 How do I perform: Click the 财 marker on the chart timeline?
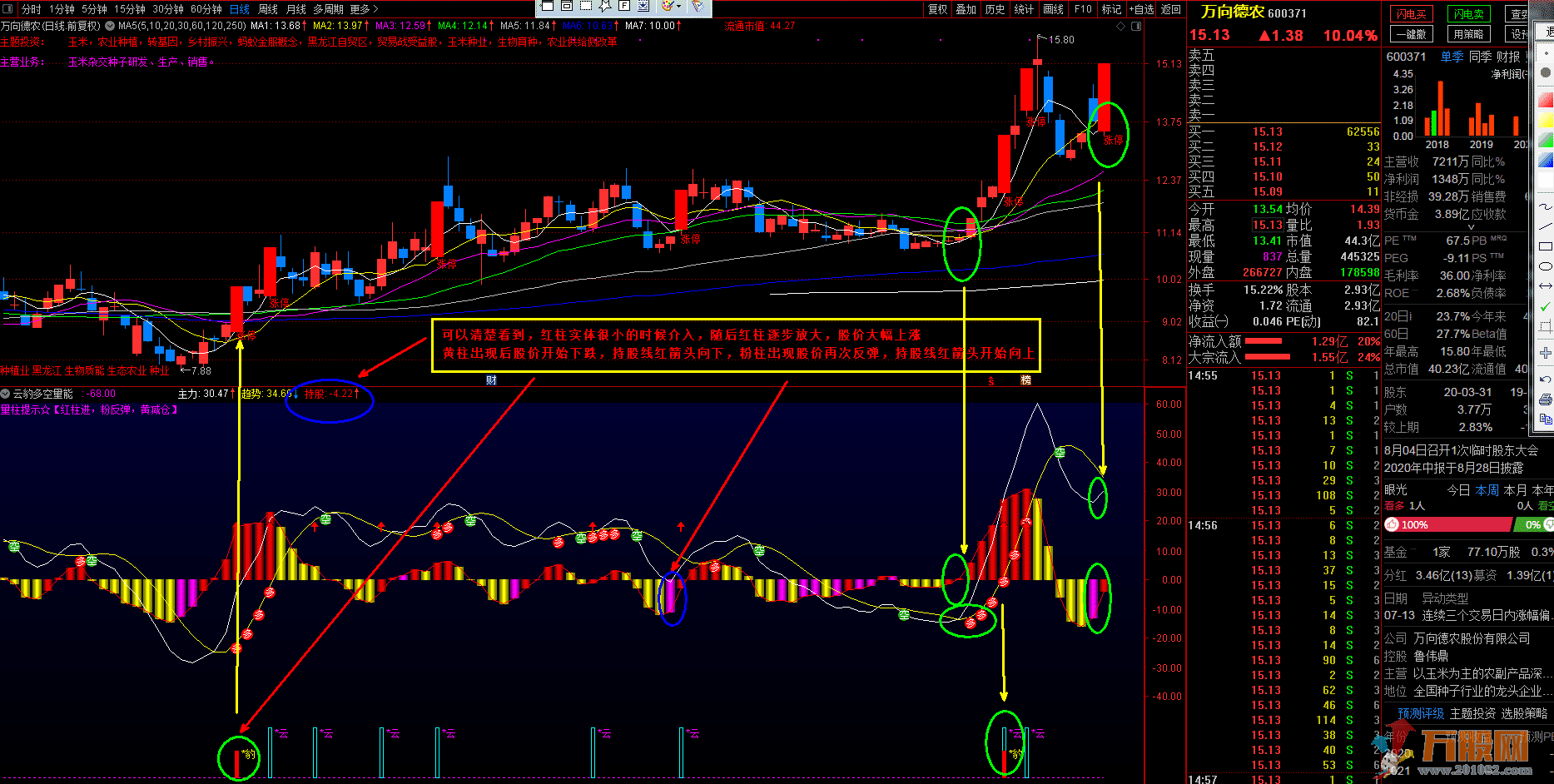click(491, 380)
